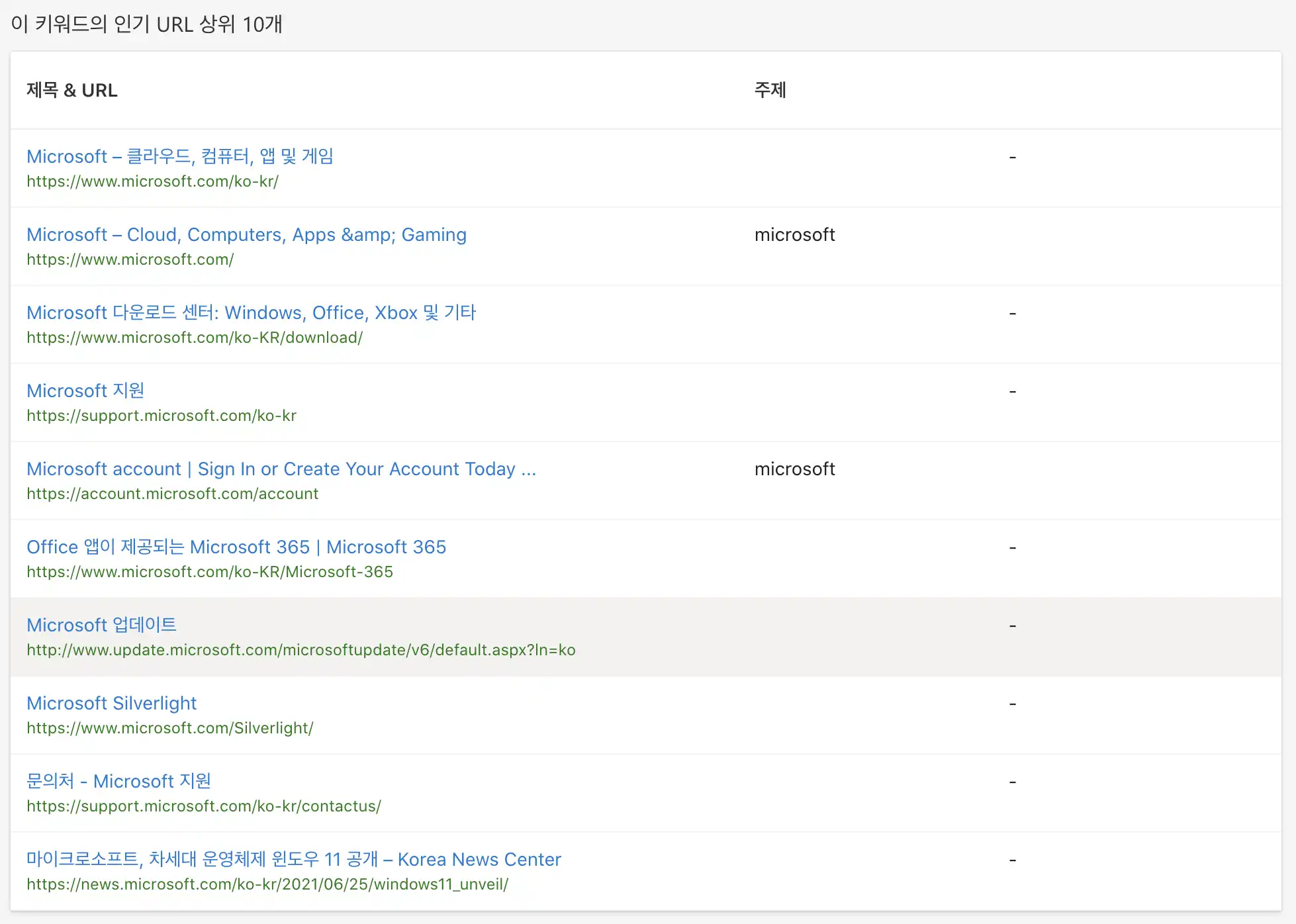Open Microsoft Cloud, Computers, Apps & Gaming link

(x=246, y=235)
